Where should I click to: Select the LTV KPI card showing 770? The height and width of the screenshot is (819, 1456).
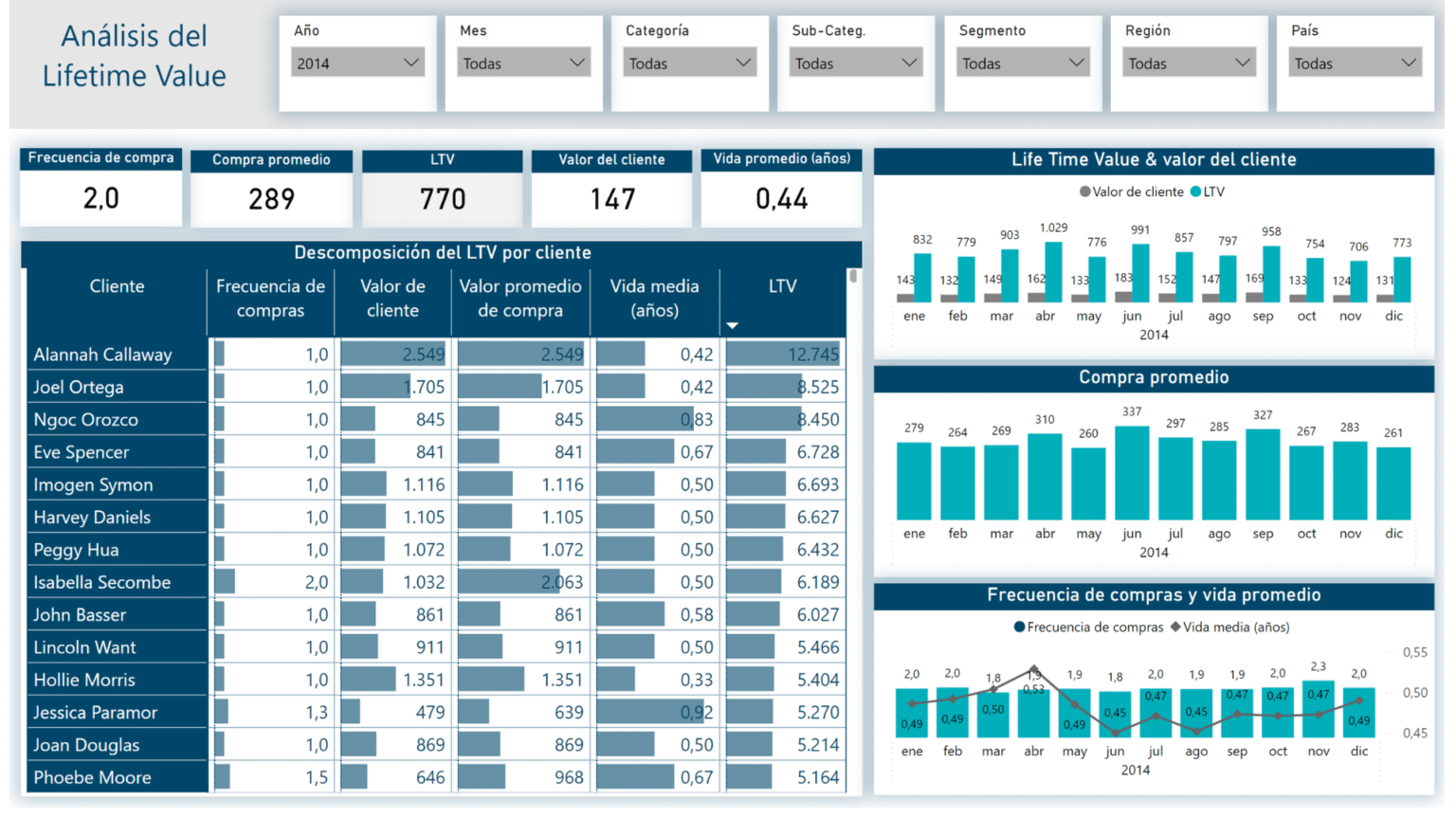coord(442,199)
